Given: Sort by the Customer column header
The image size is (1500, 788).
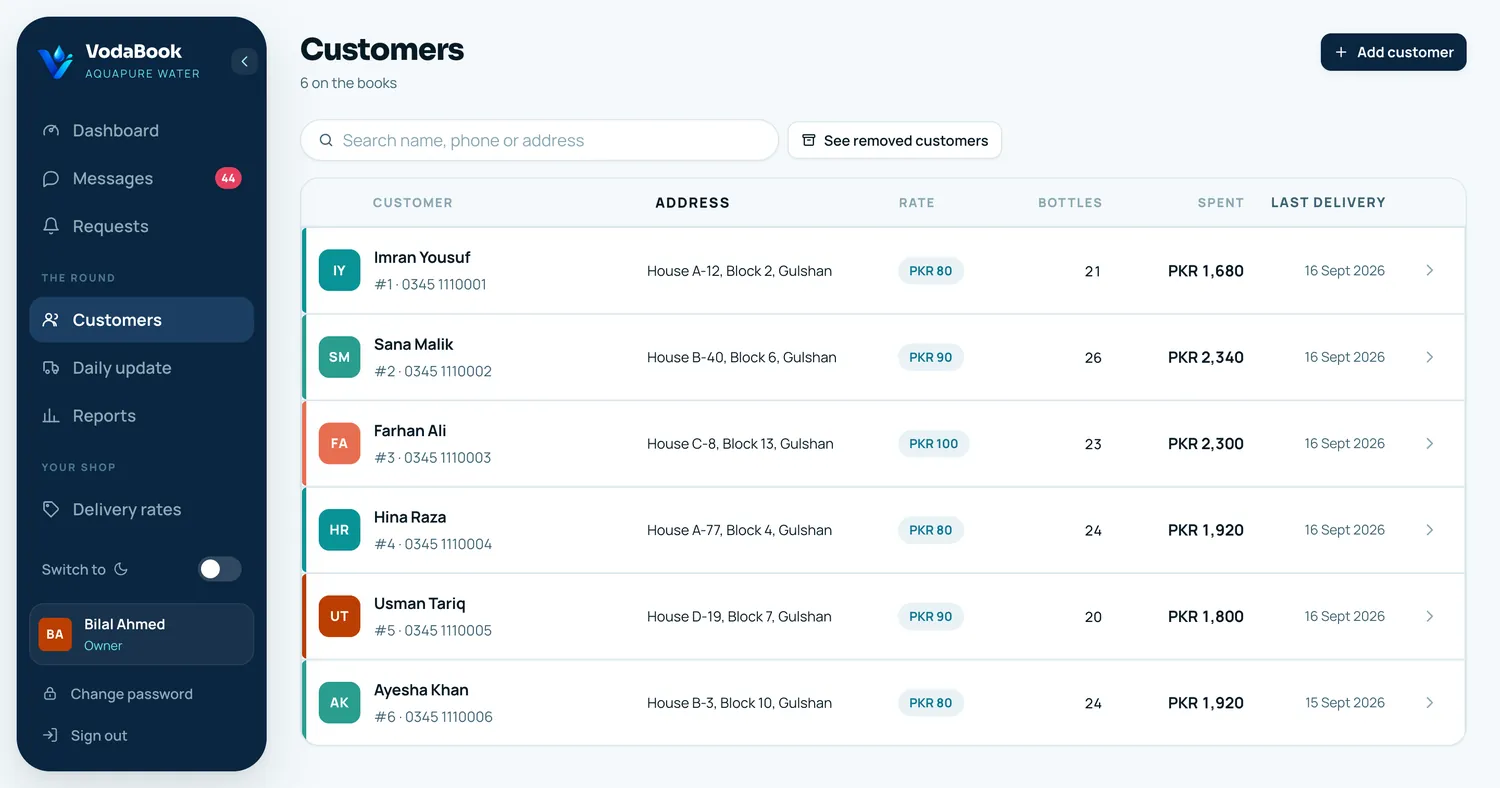Looking at the screenshot, I should pos(413,203).
